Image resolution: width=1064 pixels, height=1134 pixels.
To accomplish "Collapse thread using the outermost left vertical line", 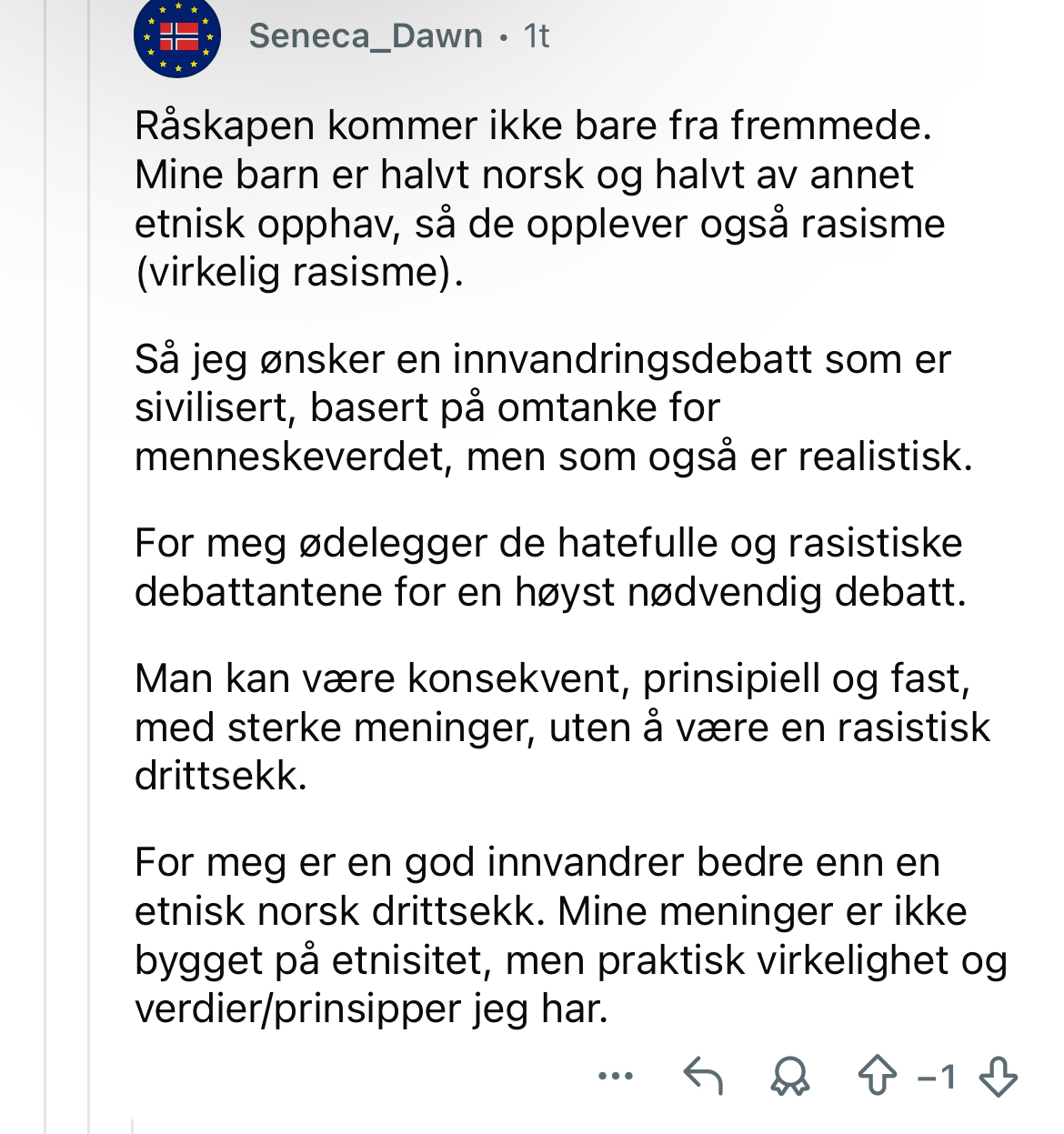I will click(45, 567).
